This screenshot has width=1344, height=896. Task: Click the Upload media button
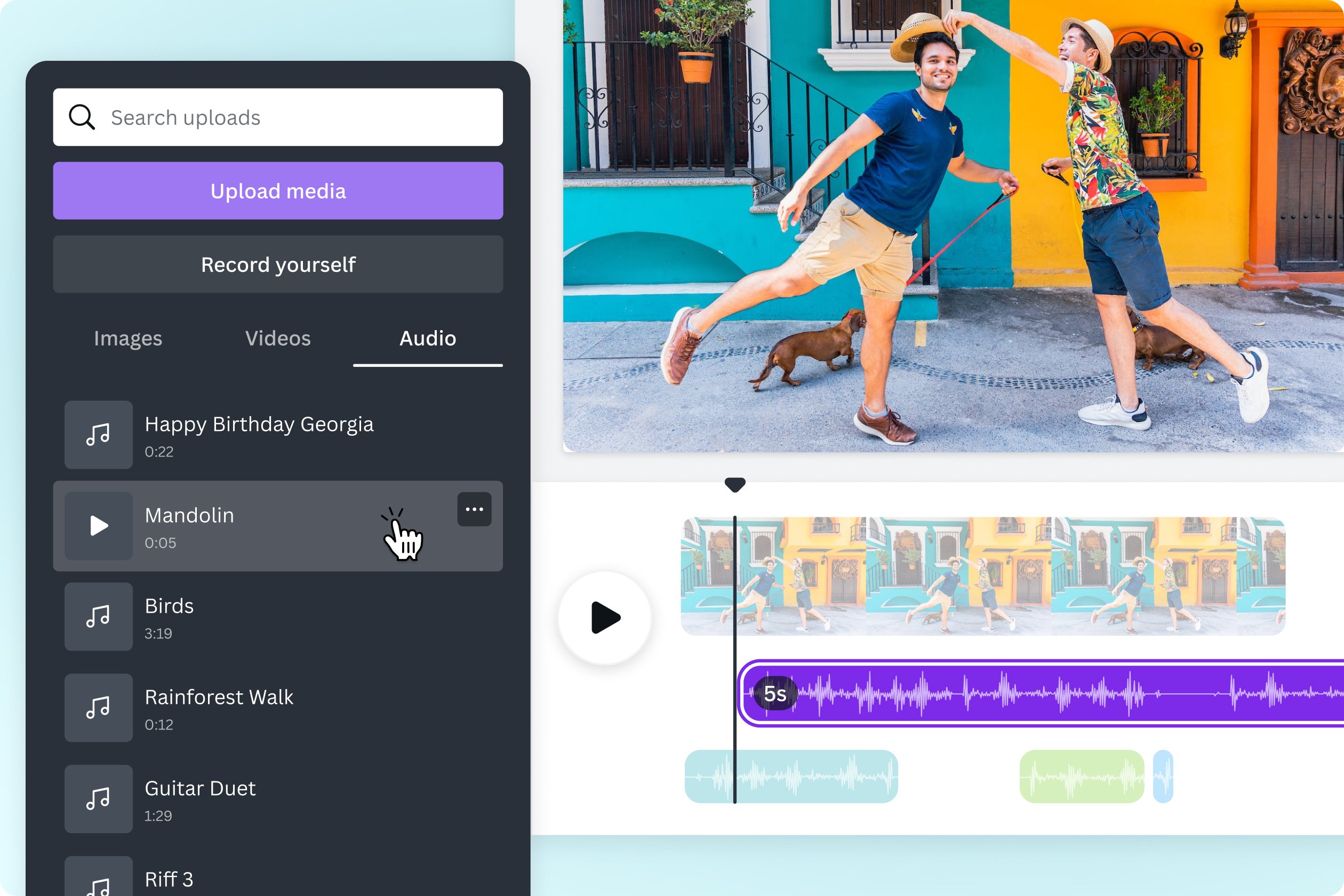278,191
